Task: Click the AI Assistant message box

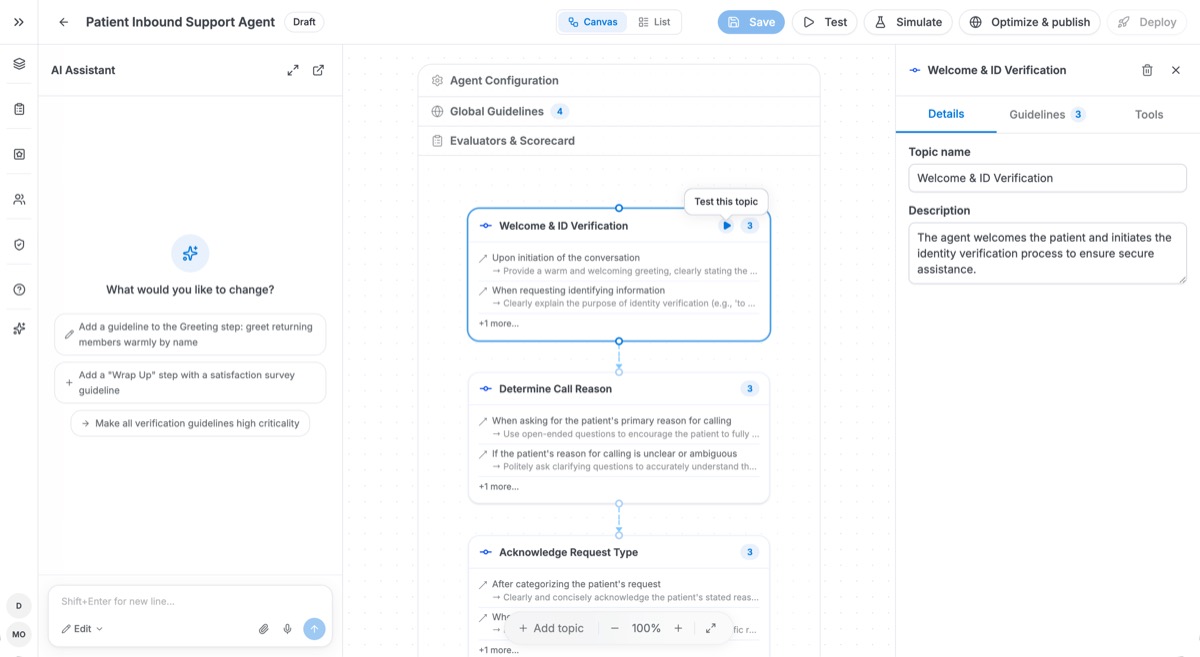Action: coord(190,601)
